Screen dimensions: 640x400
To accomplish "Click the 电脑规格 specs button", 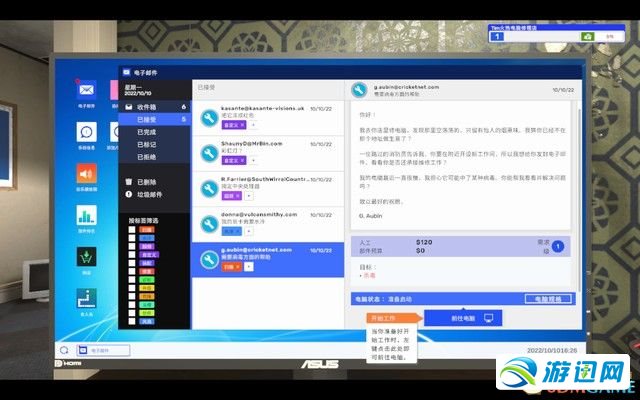I will [x=548, y=299].
